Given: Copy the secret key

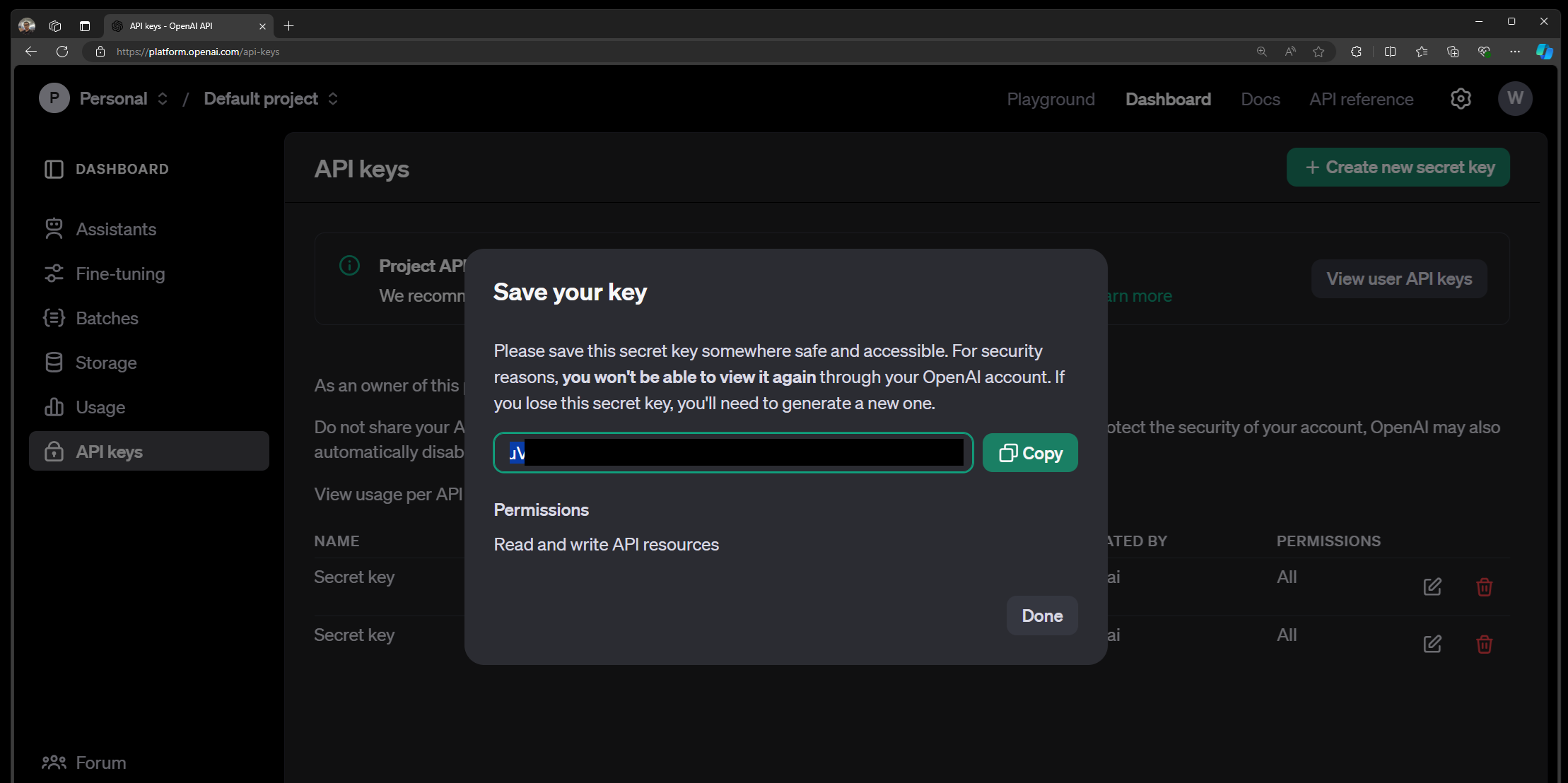Looking at the screenshot, I should pyautogui.click(x=1029, y=452).
